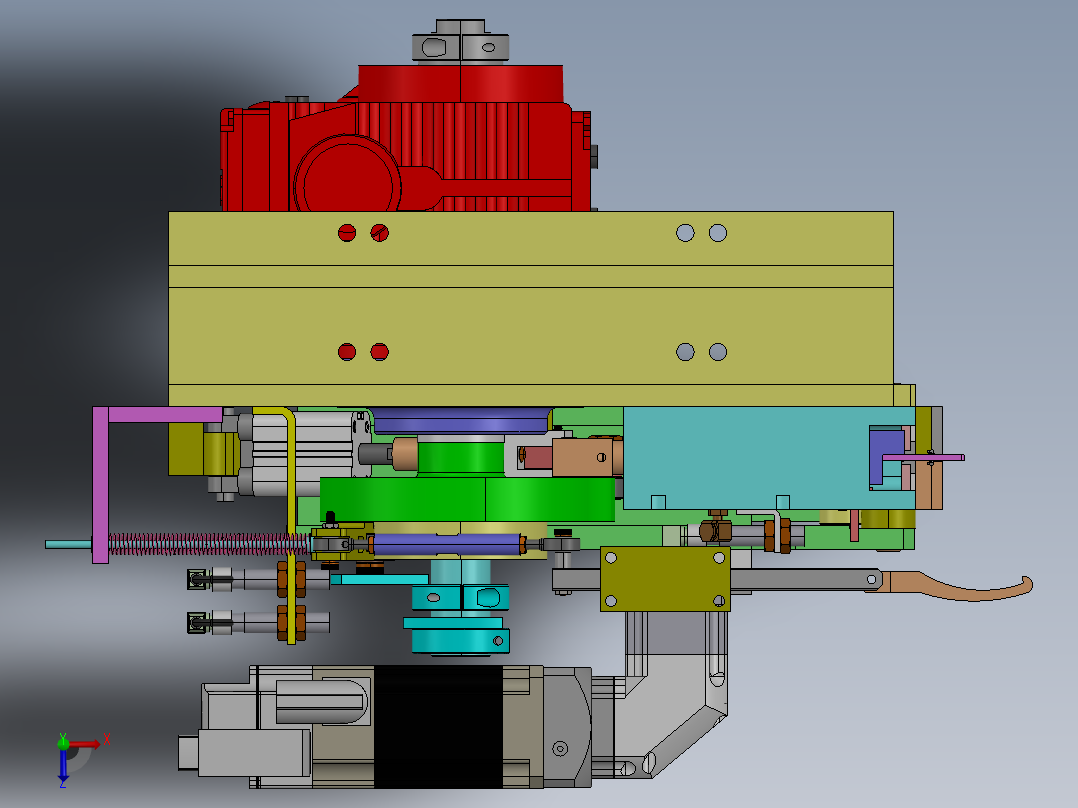Select the upper proximity sensor with orange nuts
Viewport: 1078px width, 808px height.
[x=258, y=579]
